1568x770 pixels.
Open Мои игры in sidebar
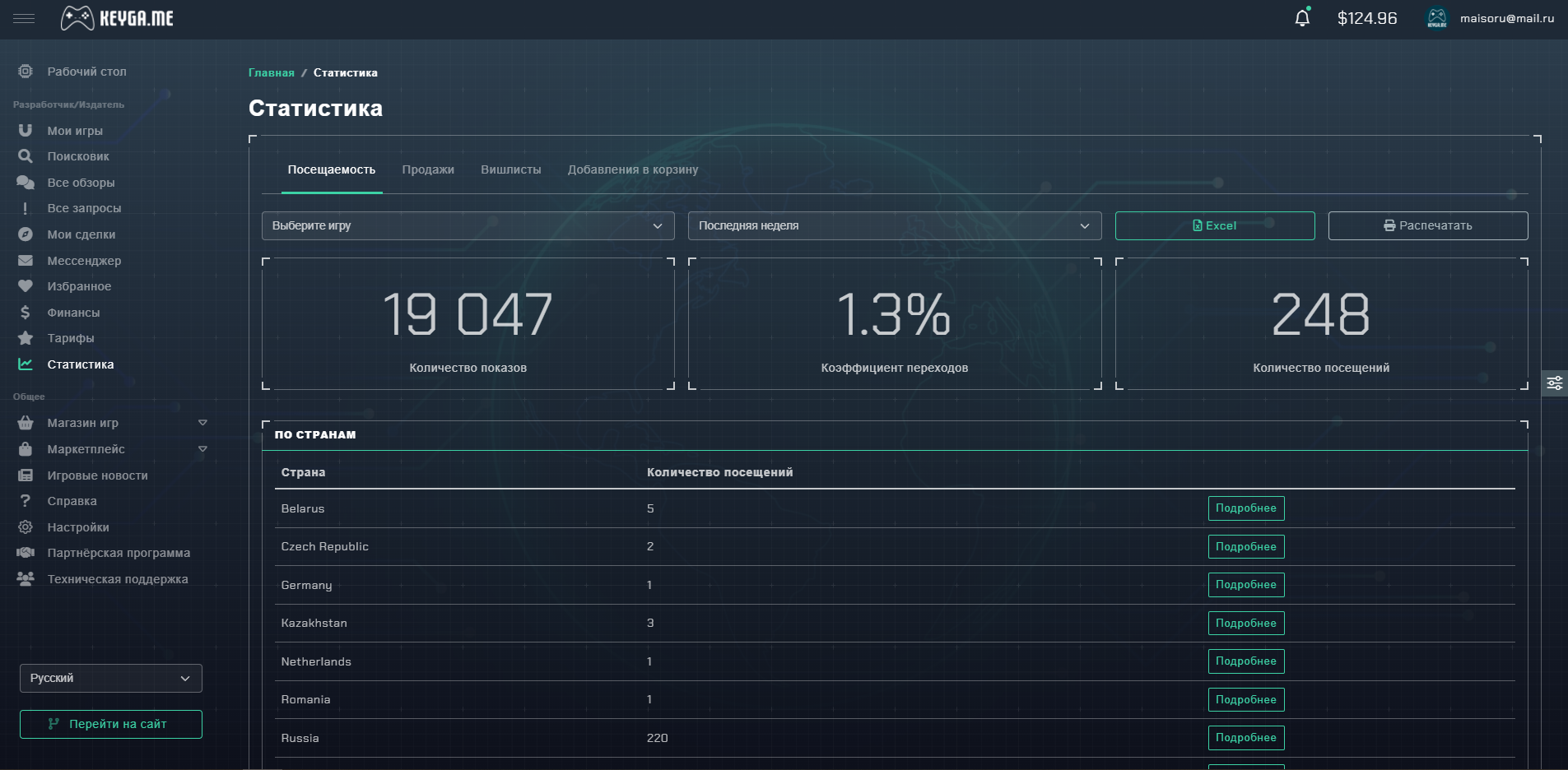[75, 131]
